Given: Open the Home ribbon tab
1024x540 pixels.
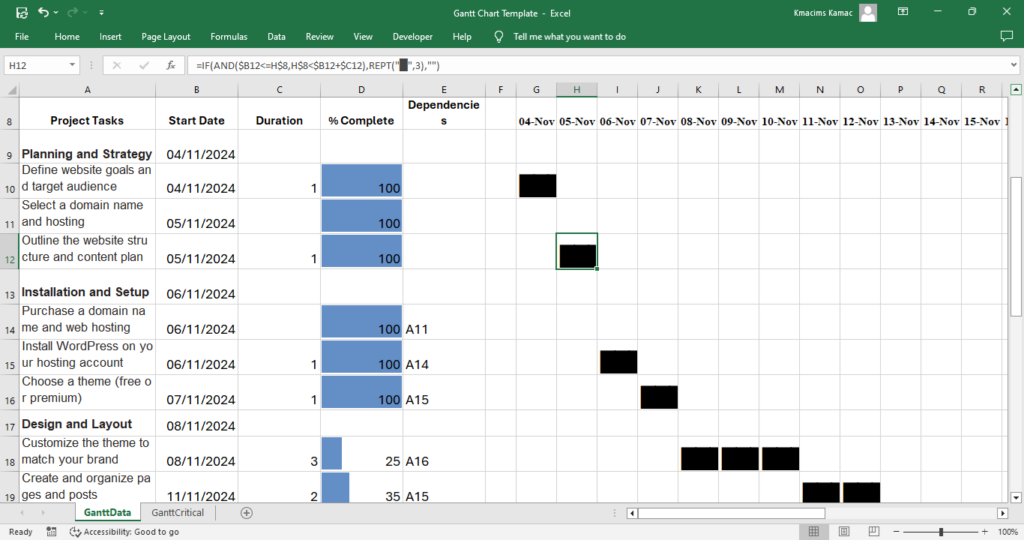Looking at the screenshot, I should tap(67, 37).
